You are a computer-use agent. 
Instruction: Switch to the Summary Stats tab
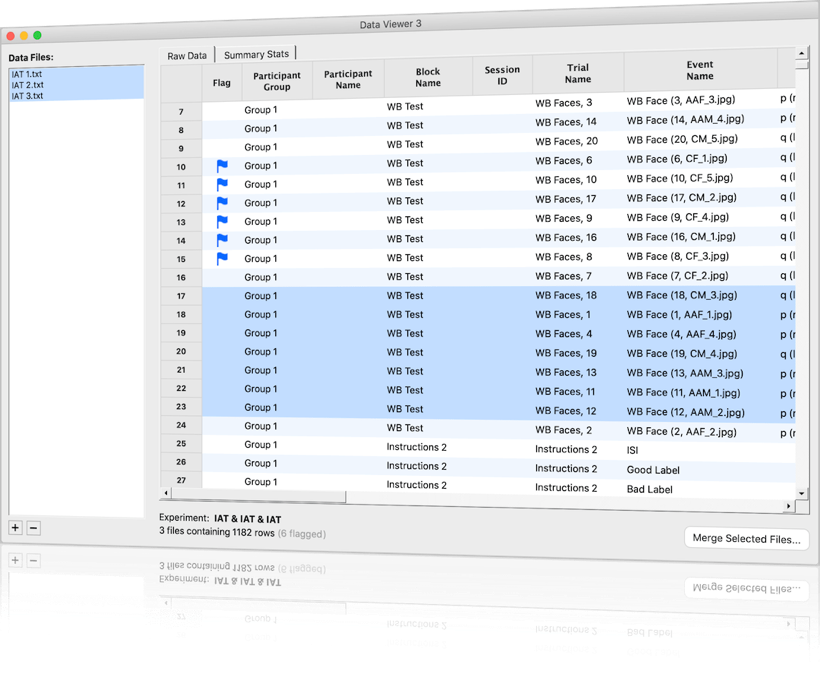[x=256, y=55]
